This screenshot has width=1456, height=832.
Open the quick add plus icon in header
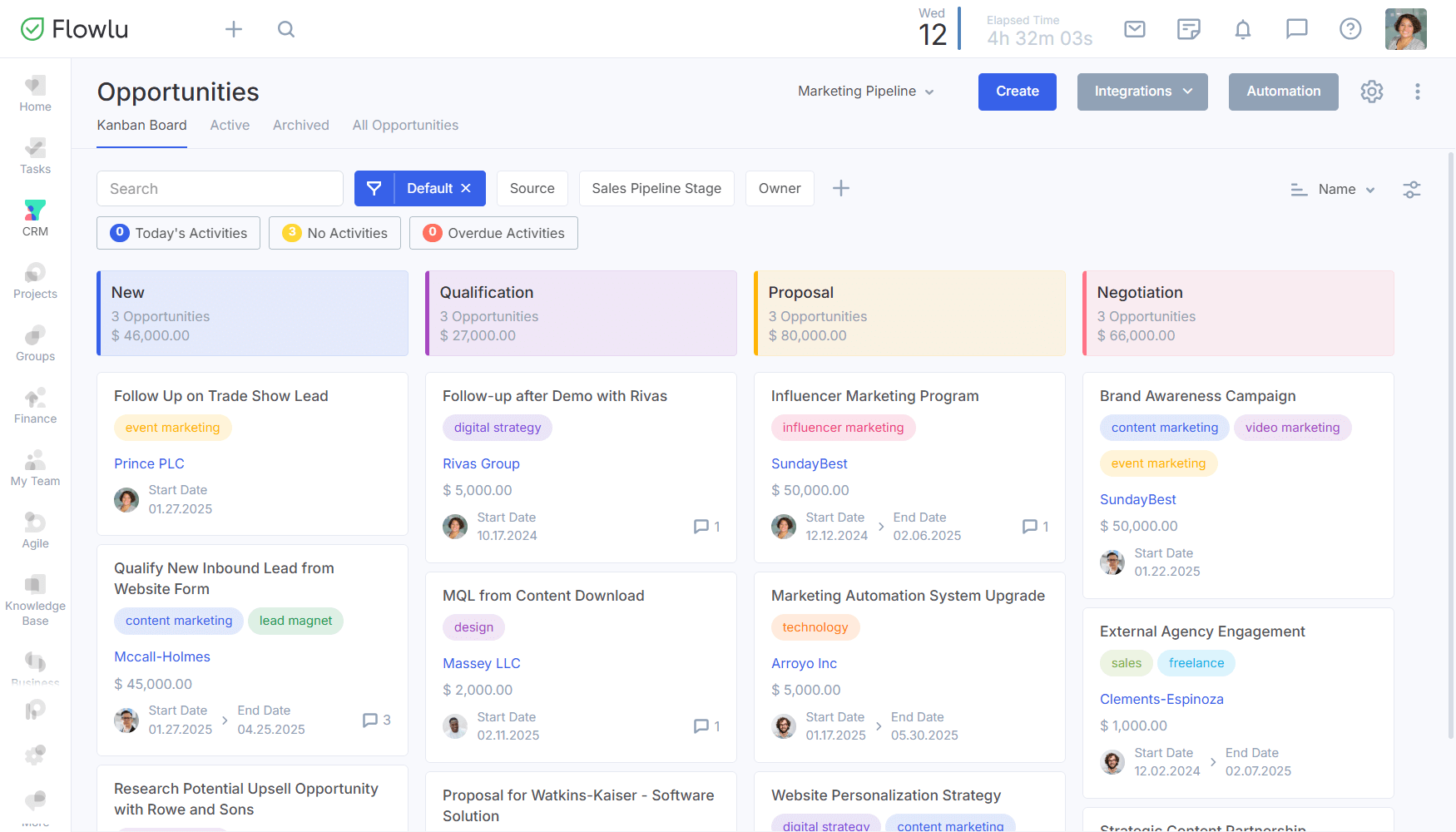coord(234,29)
